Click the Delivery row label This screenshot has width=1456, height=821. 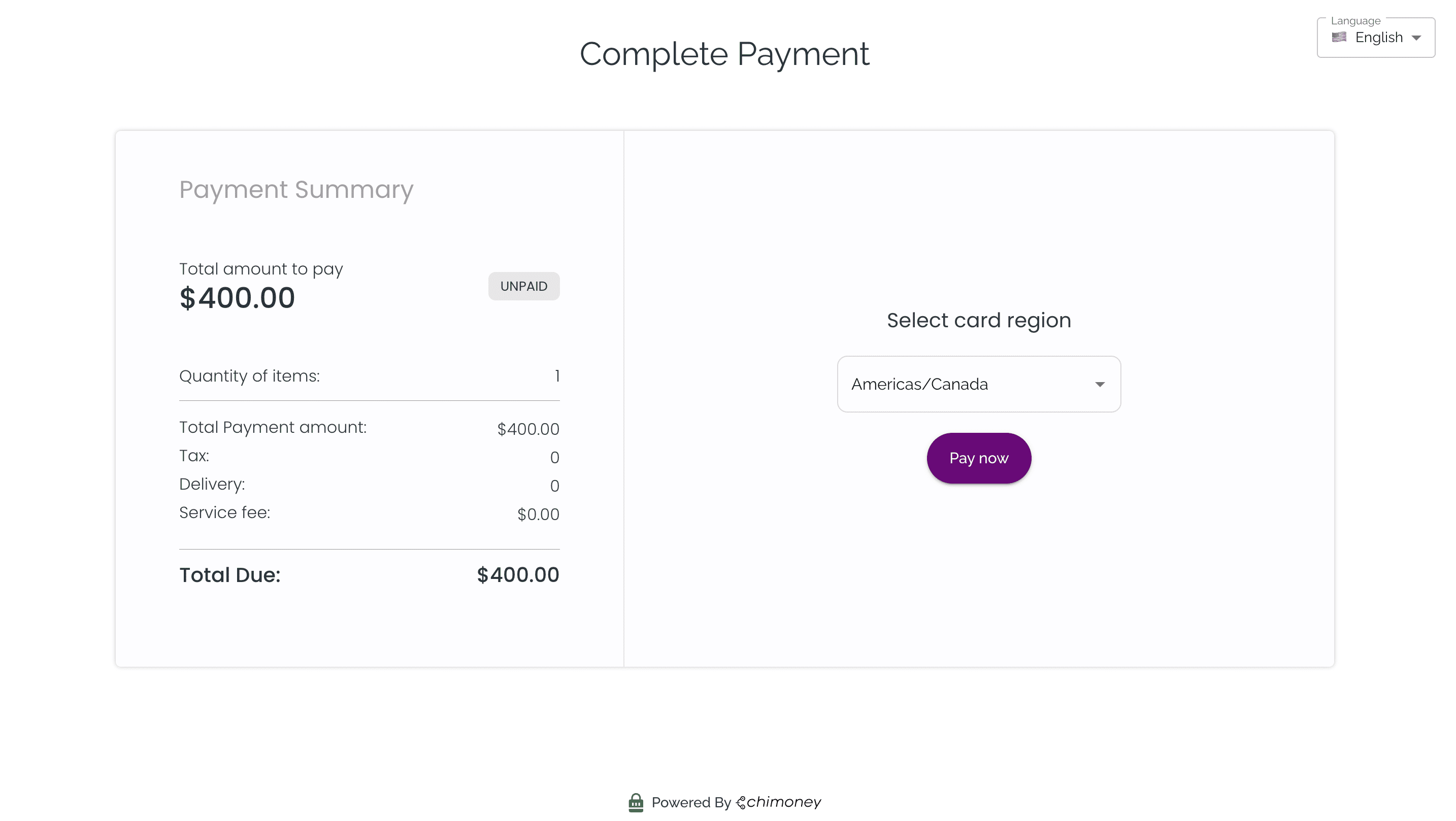(212, 484)
